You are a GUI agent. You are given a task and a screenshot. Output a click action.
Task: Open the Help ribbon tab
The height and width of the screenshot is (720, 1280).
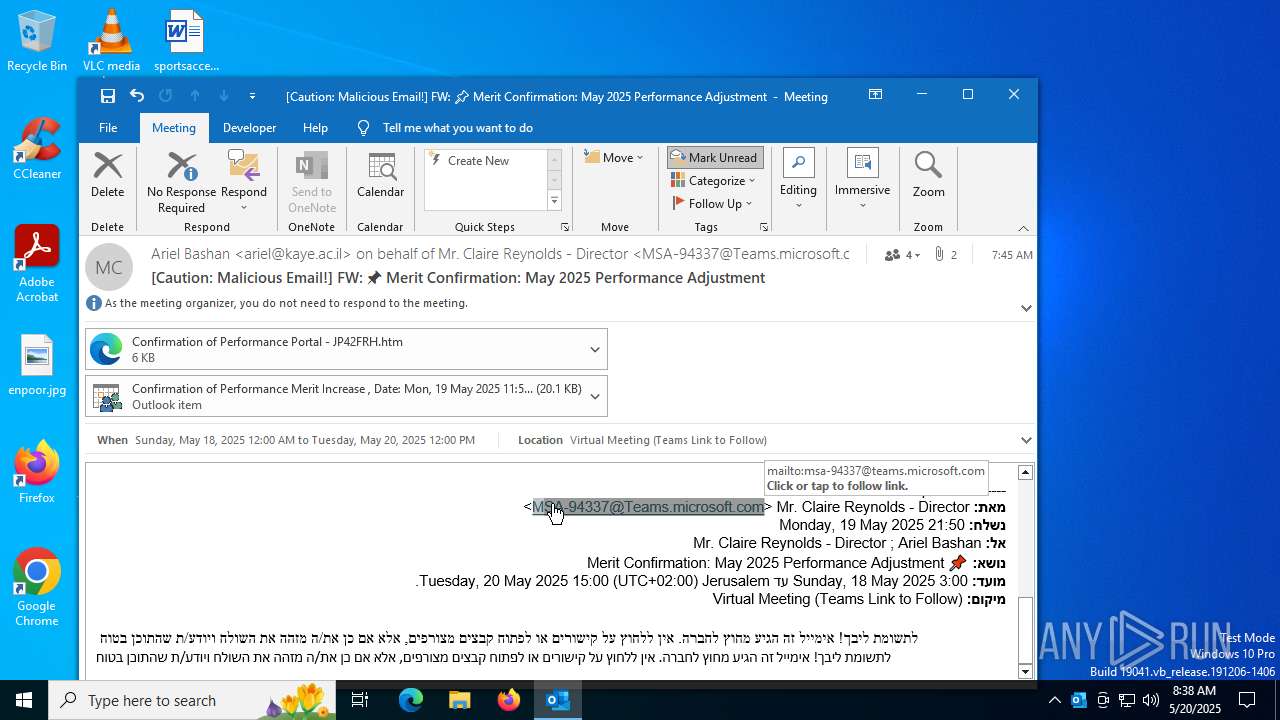coord(315,128)
